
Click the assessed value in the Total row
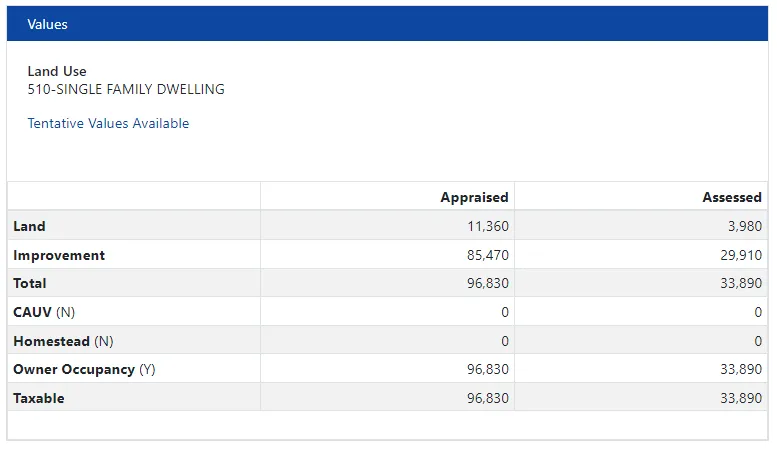740,284
